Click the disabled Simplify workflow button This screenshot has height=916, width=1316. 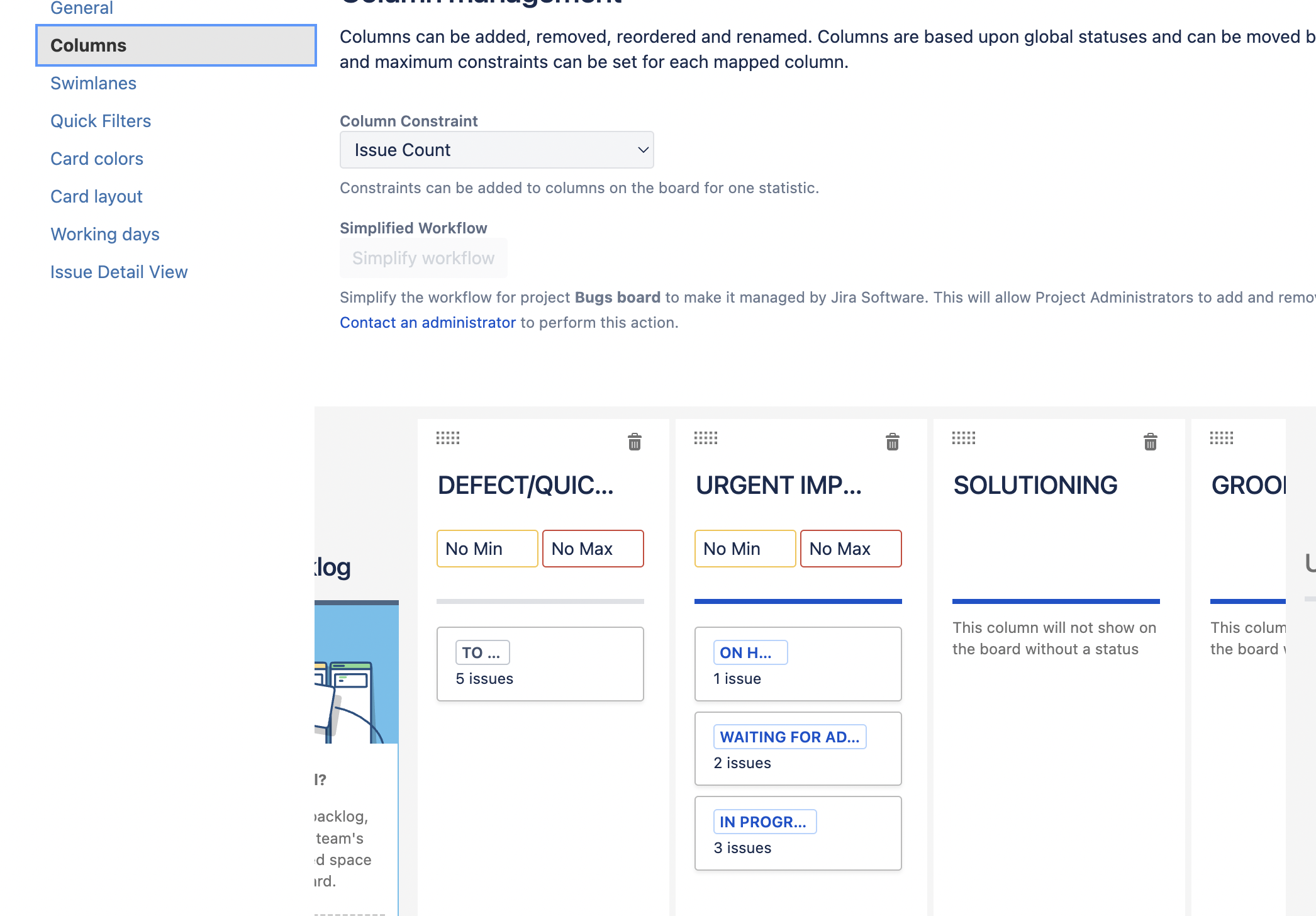(423, 258)
